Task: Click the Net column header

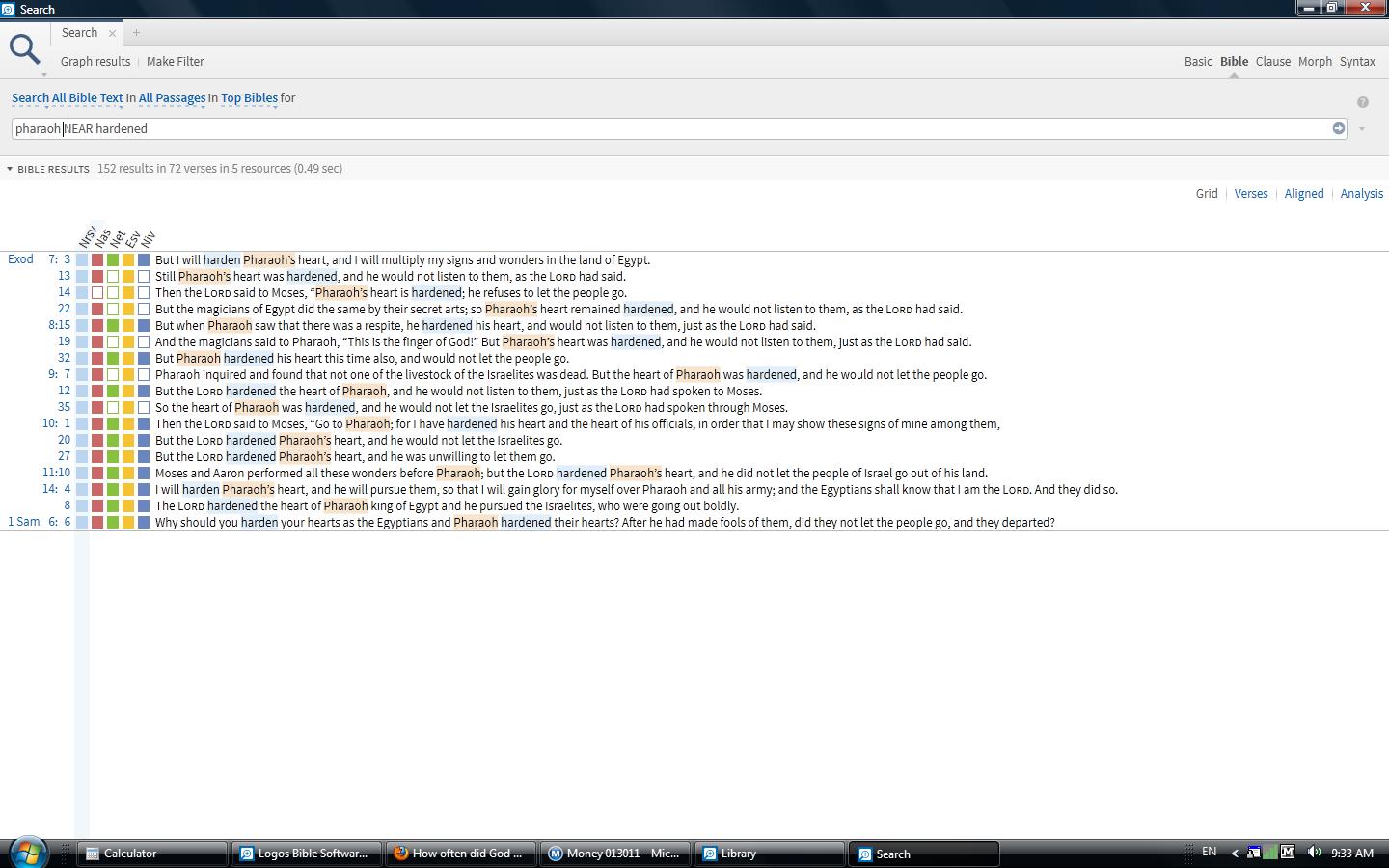Action: [119, 237]
